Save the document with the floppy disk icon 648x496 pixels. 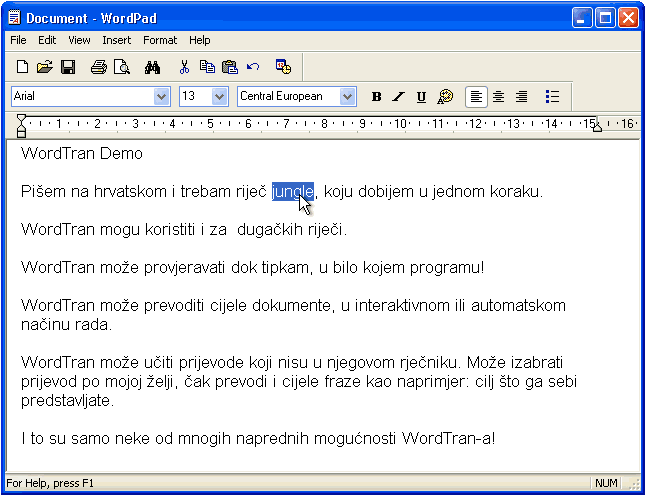pyautogui.click(x=68, y=67)
